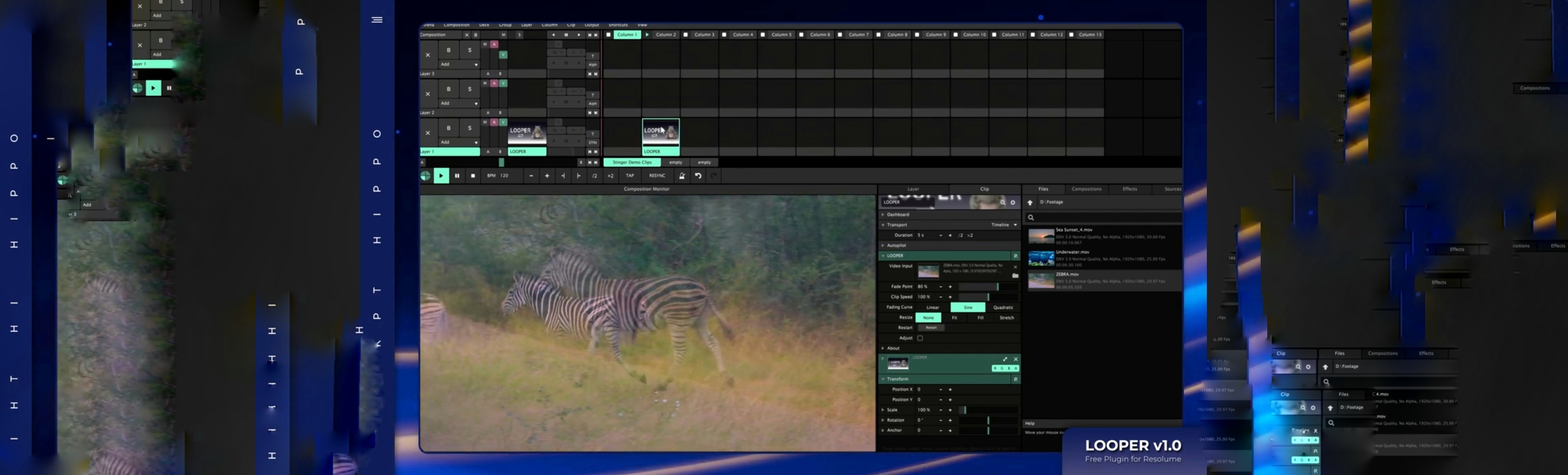The image size is (1568, 475).
Task: Trigger Column 1 header
Action: 626,35
